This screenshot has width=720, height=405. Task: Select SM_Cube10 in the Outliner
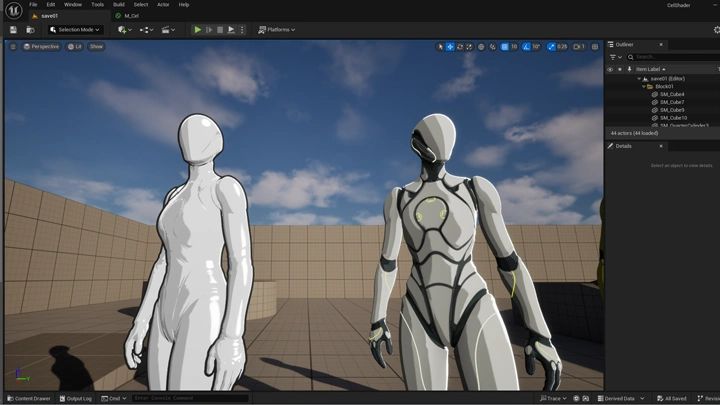pos(673,118)
